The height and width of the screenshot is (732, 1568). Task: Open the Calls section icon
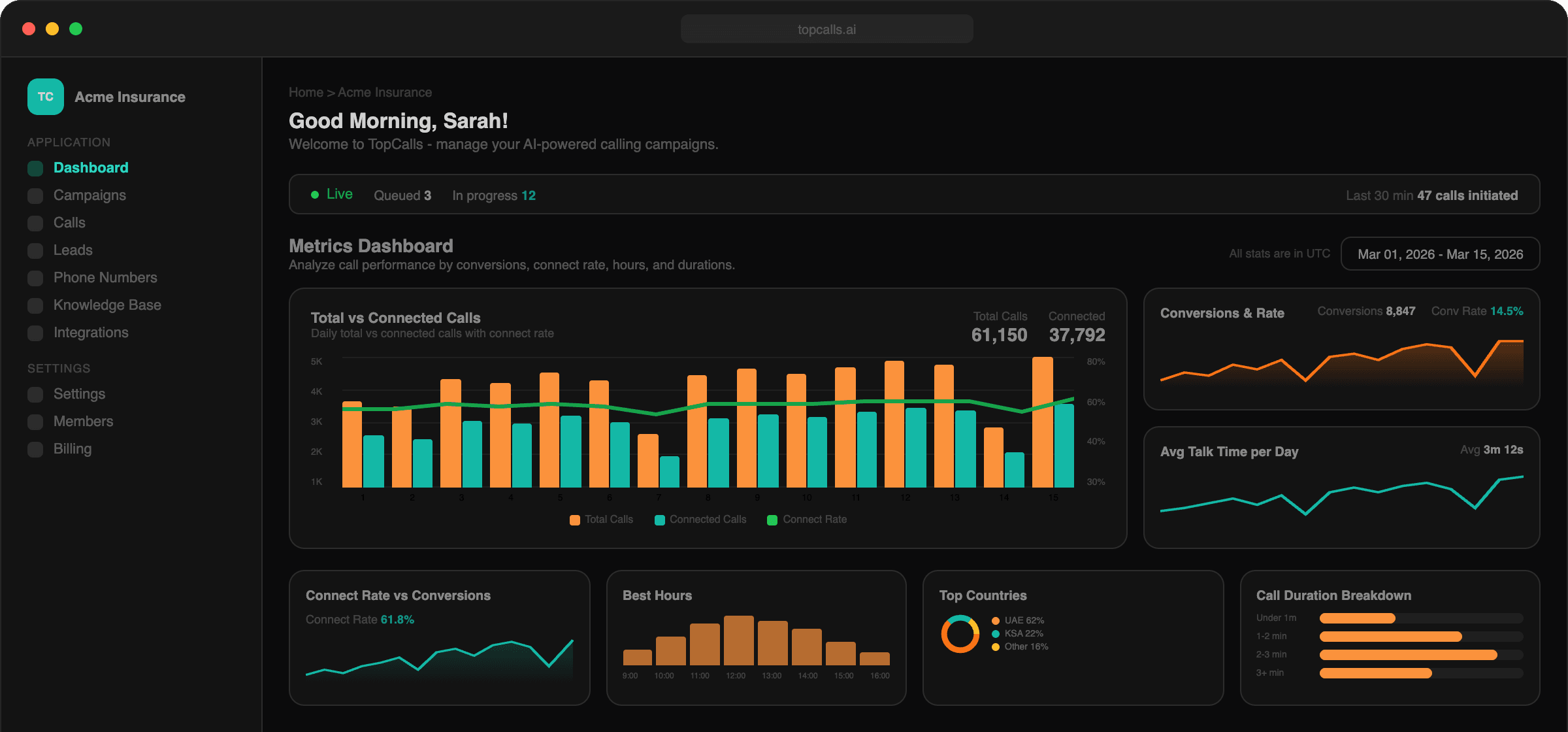[x=35, y=222]
